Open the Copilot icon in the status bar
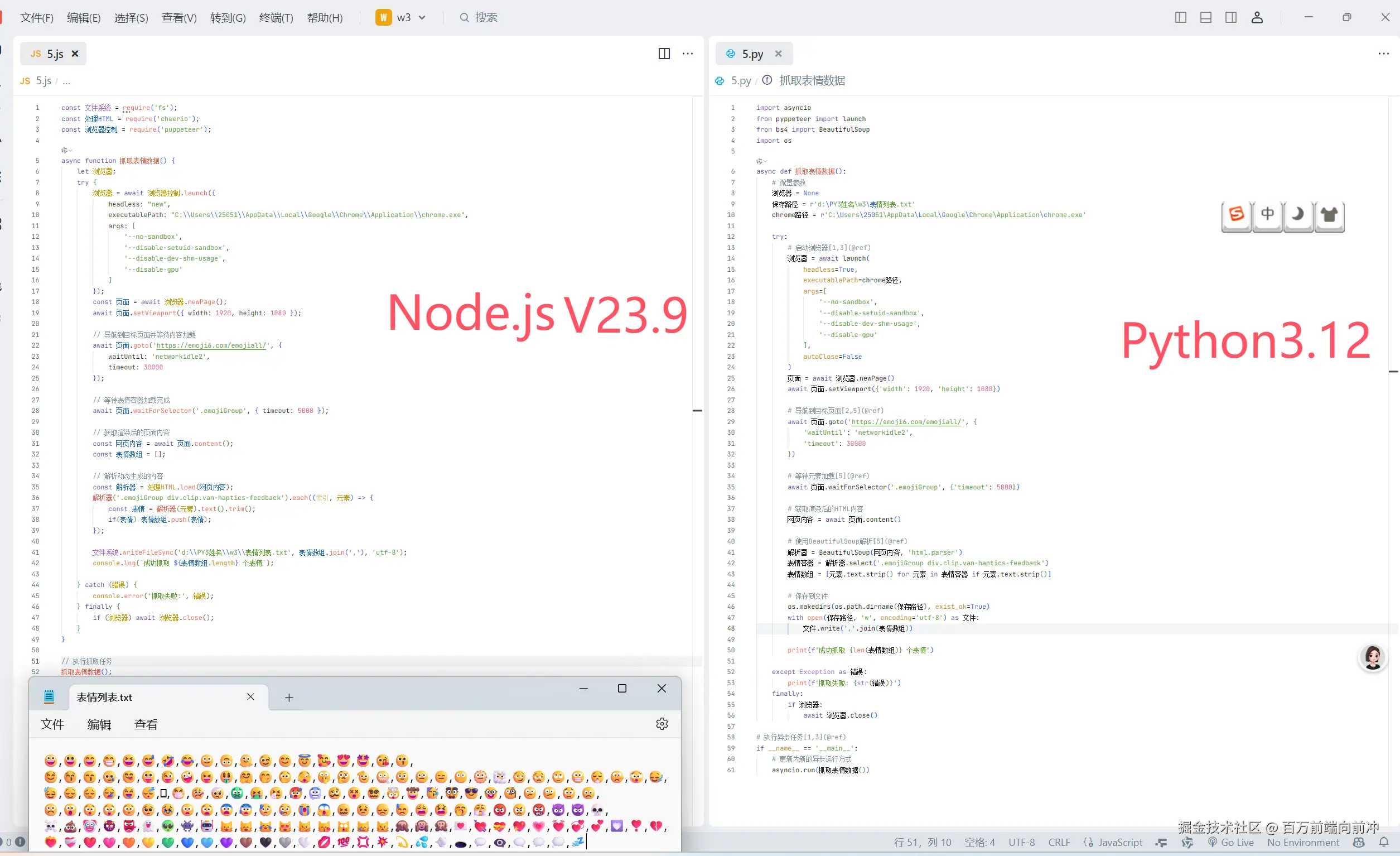 (1359, 843)
